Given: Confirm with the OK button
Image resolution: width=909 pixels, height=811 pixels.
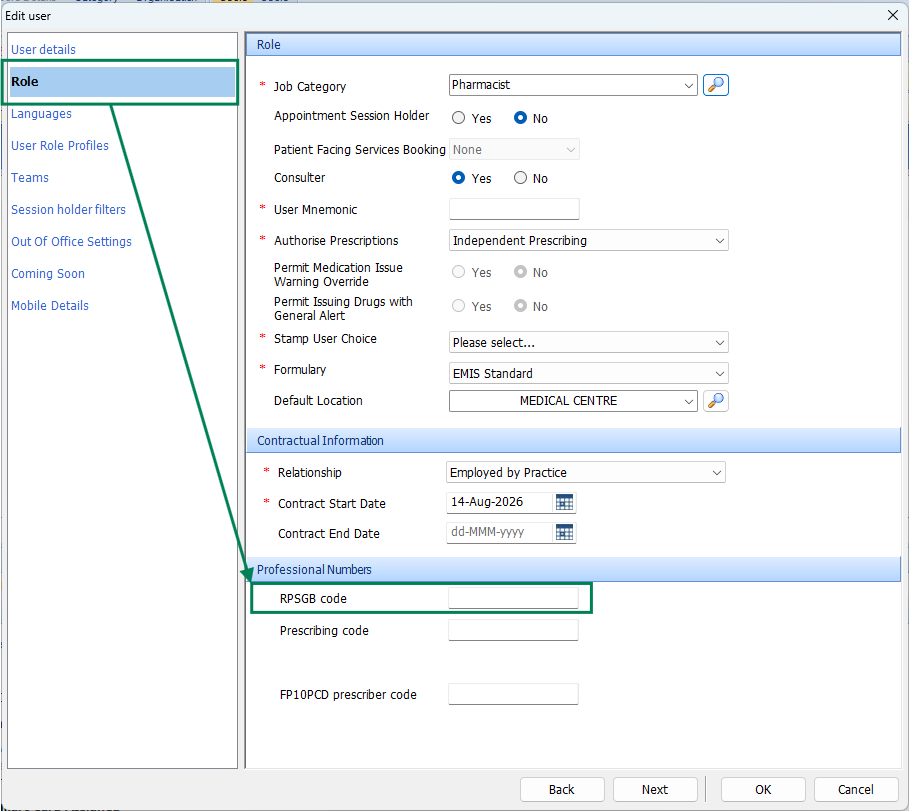Looking at the screenshot, I should tap(763, 790).
